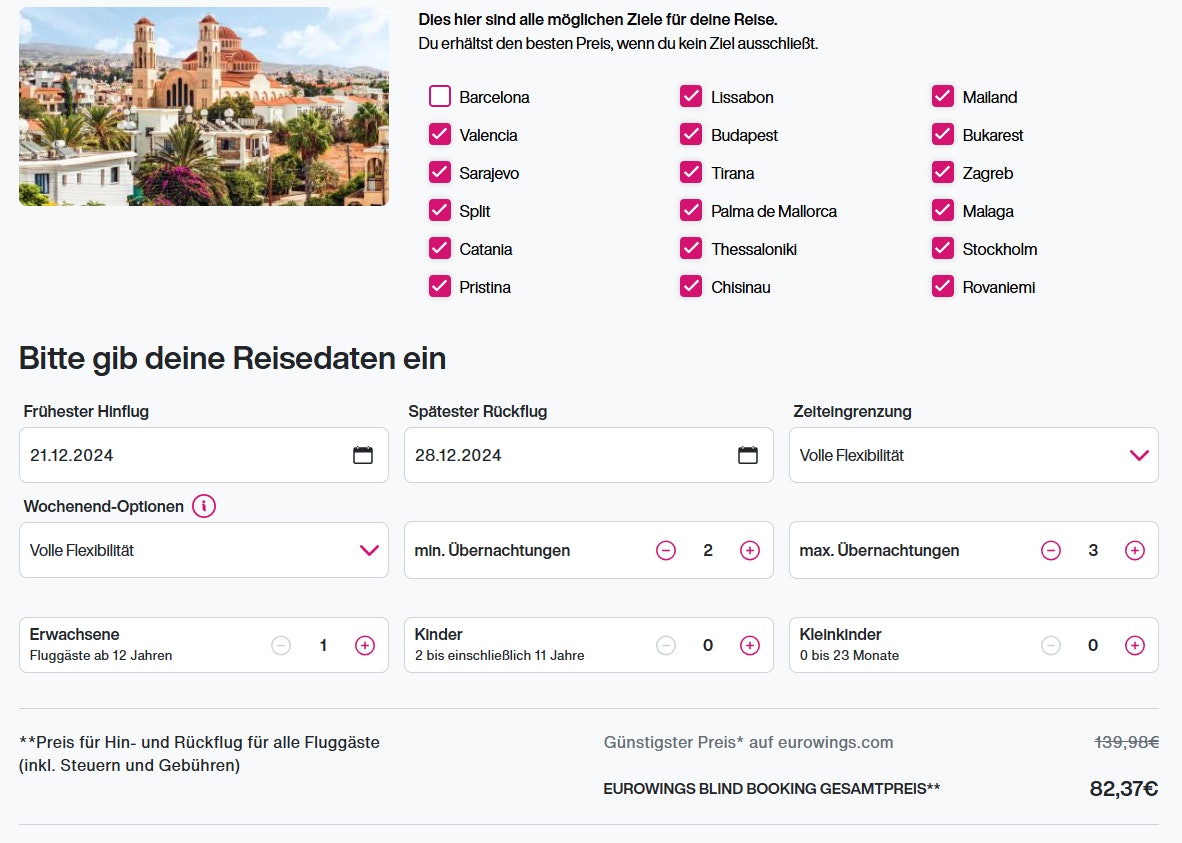
Task: Increase Kleinkinder with the plus icon
Action: click(1135, 645)
